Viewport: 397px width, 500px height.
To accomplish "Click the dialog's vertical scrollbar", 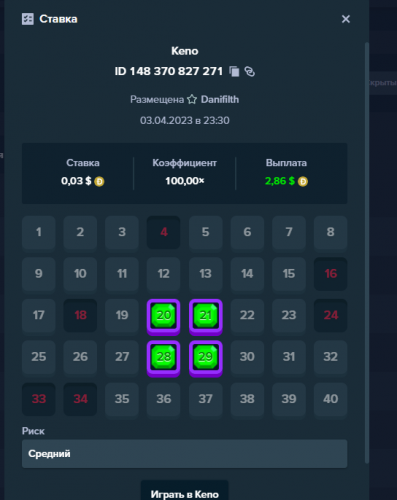I will pos(367,252).
